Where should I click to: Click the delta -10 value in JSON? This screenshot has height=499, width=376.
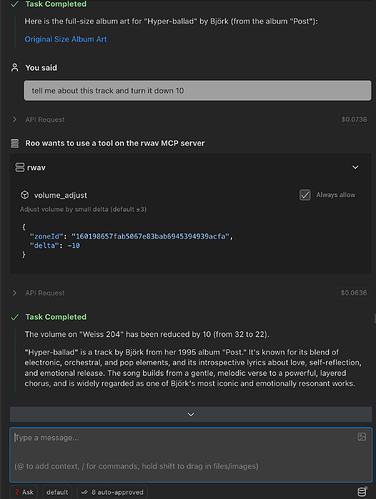[x=74, y=246]
